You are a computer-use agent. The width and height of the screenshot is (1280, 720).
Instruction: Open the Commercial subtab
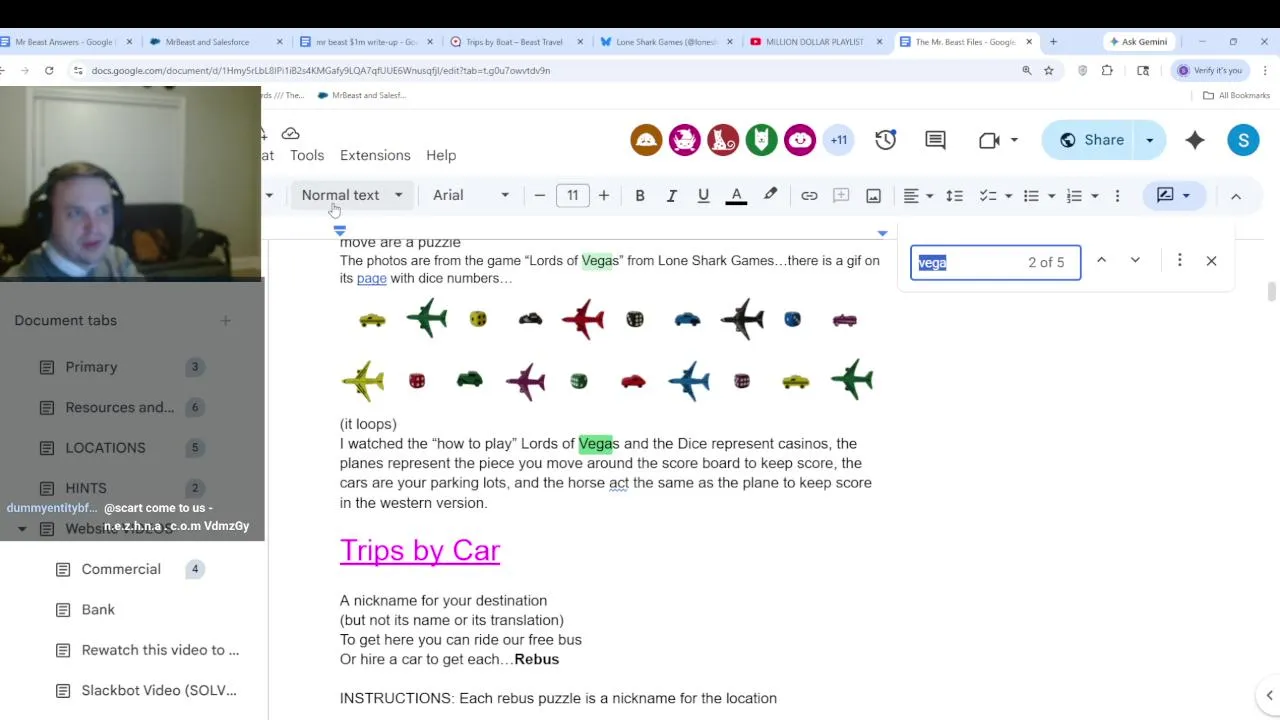[121, 569]
